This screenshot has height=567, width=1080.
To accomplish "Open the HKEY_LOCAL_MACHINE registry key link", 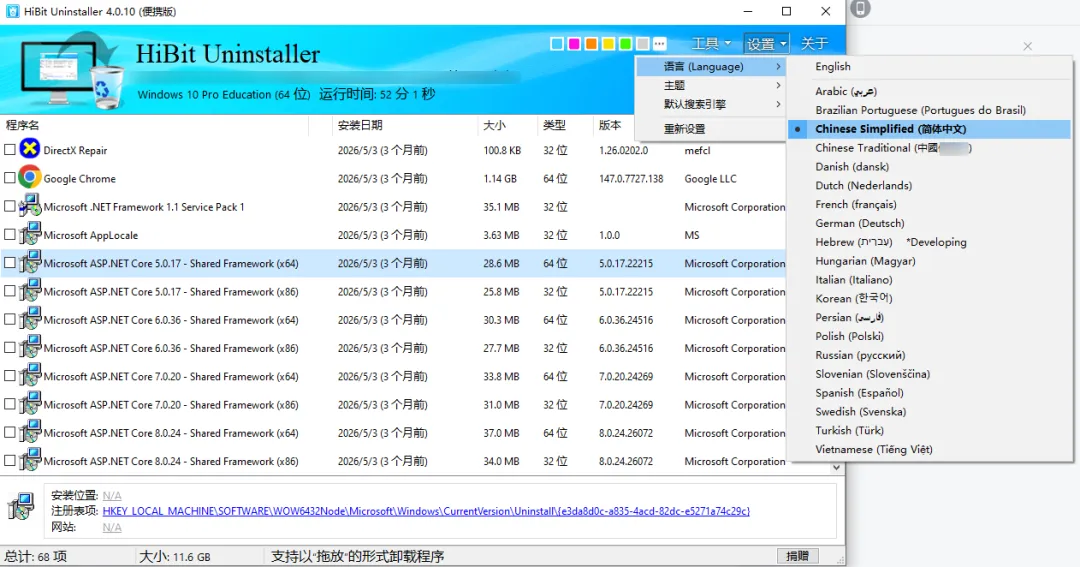I will (426, 511).
